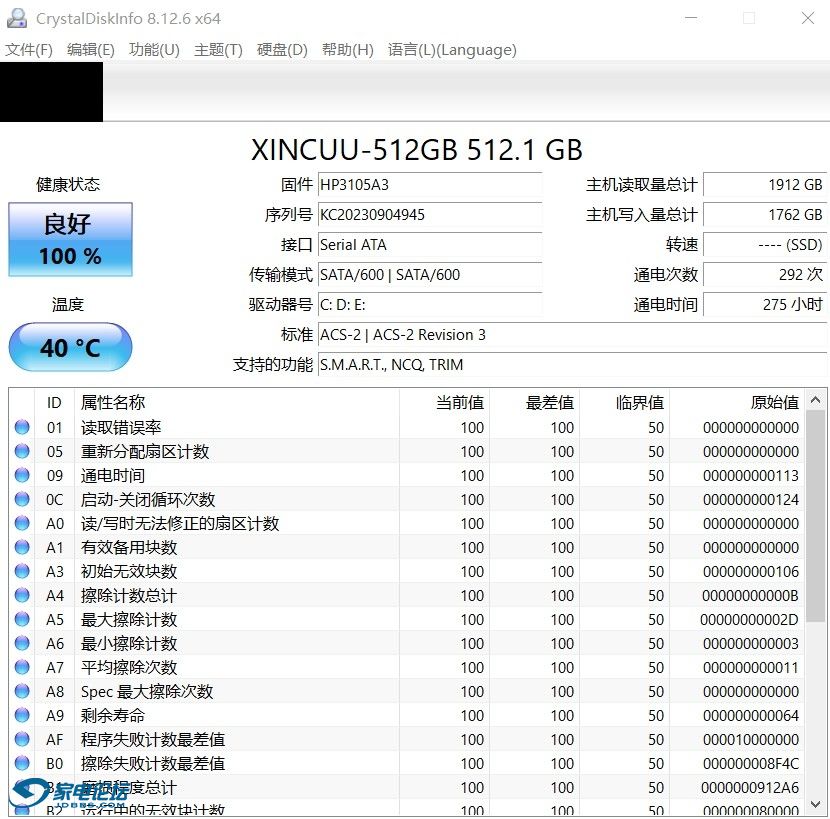Image resolution: width=830 pixels, height=819 pixels.
Task: Click the 临界值 column header
Action: (x=625, y=403)
